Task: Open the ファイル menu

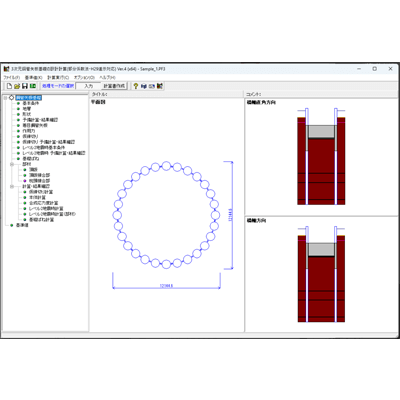Action: (12, 77)
